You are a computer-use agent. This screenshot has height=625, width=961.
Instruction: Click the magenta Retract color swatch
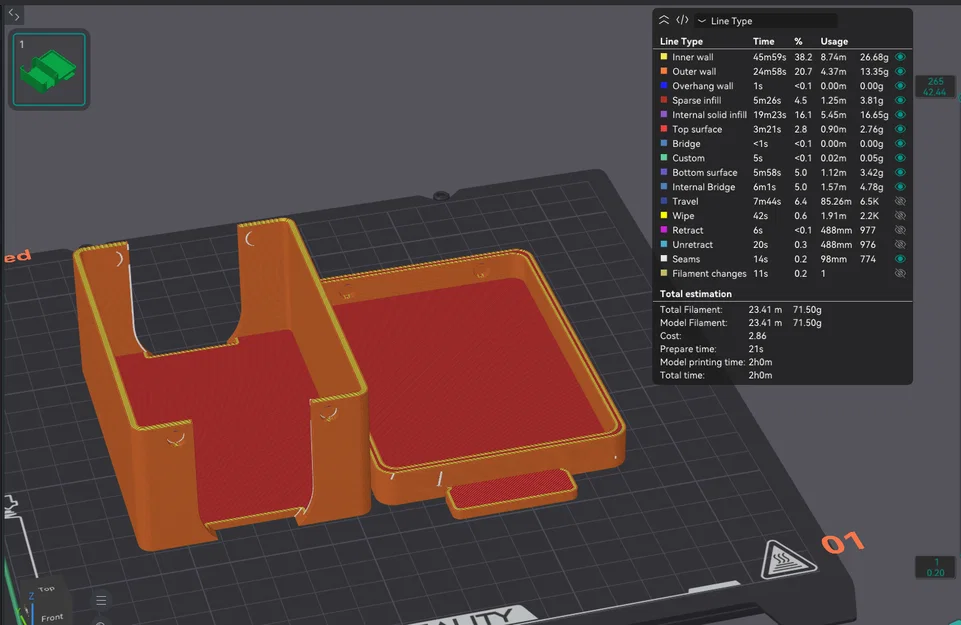[664, 230]
